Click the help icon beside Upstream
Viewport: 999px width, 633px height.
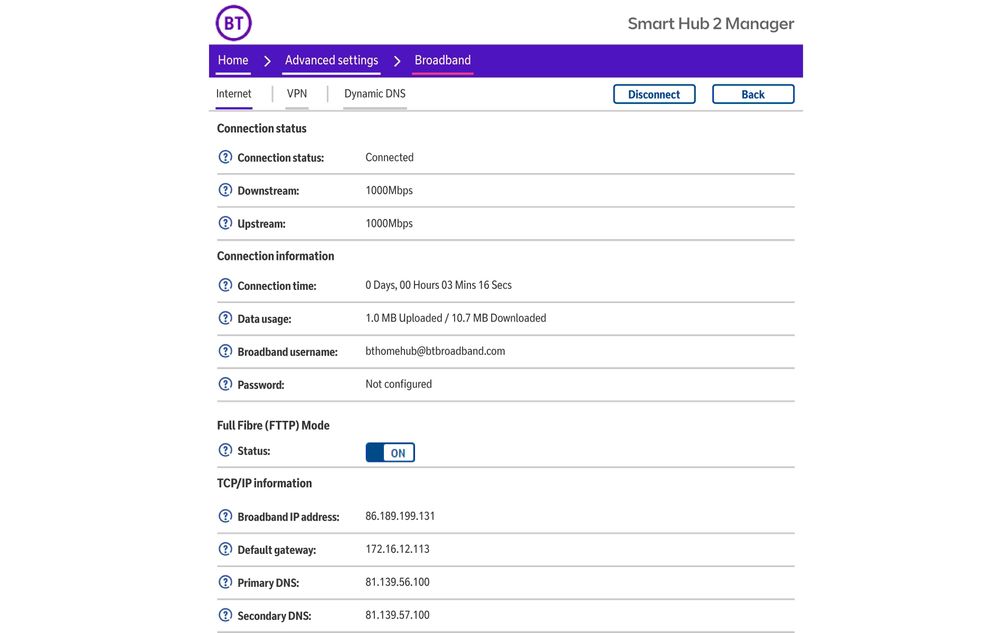(x=225, y=223)
